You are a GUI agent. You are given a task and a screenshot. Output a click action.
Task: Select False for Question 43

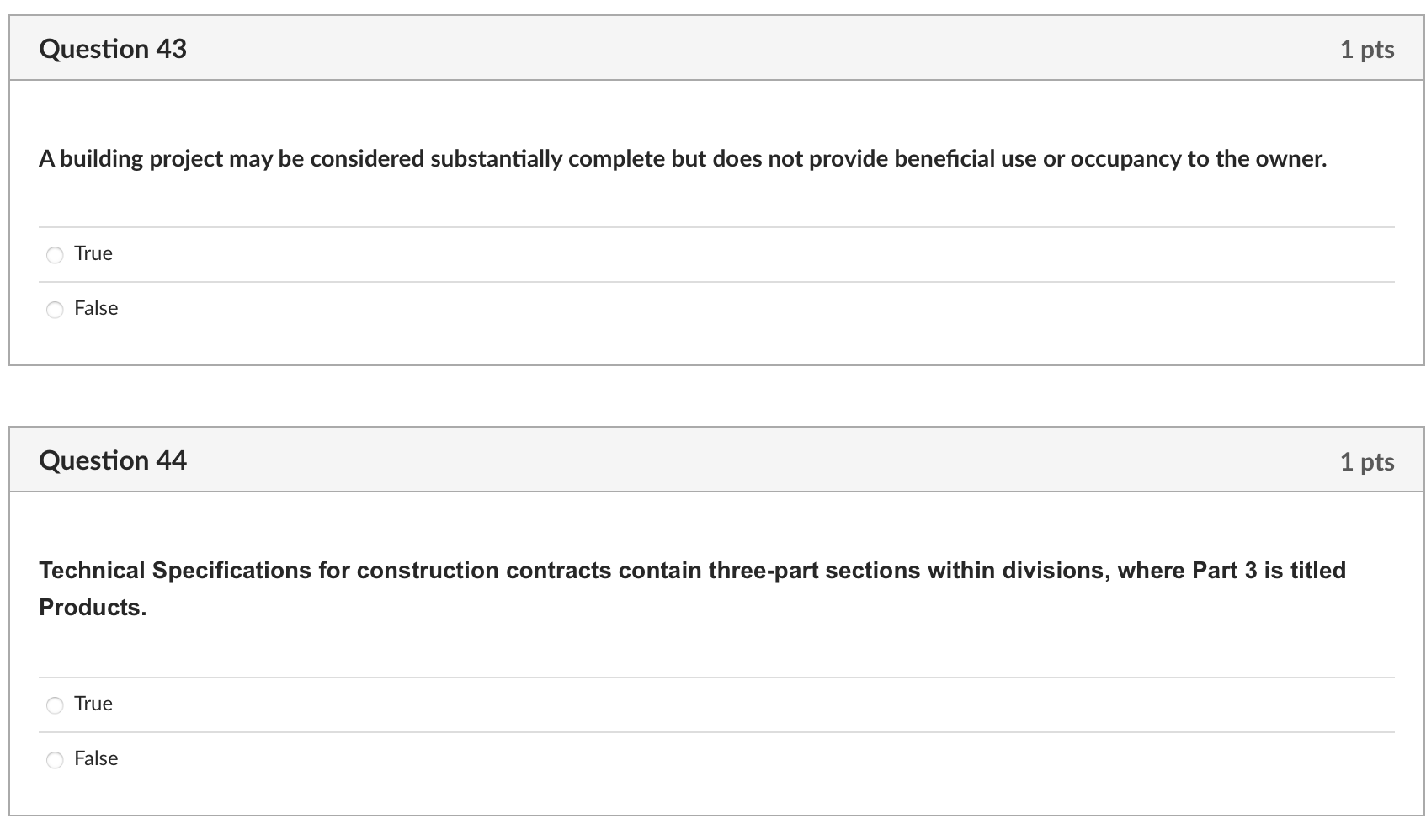(x=55, y=309)
